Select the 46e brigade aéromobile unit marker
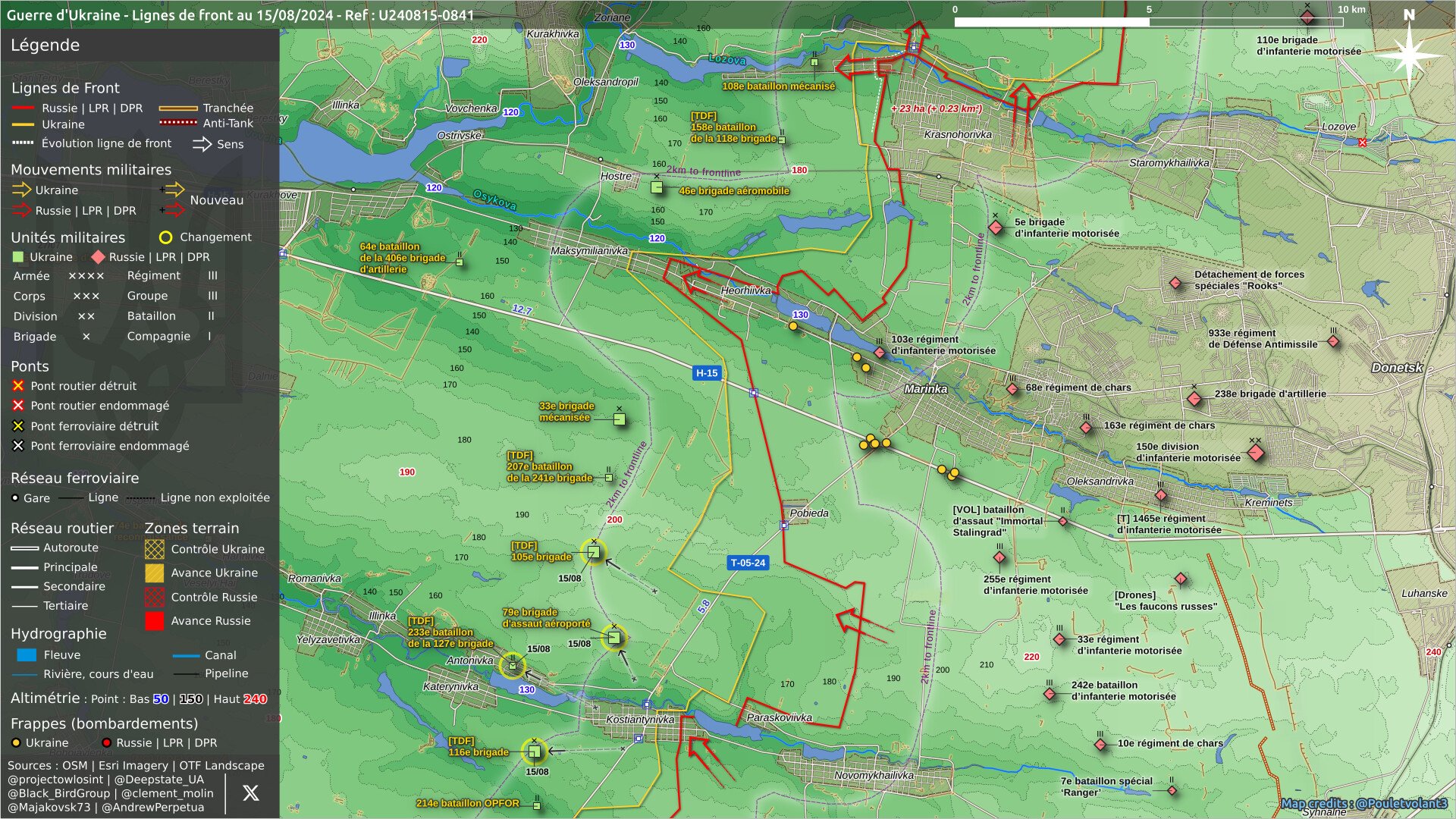The height and width of the screenshot is (819, 1456). [657, 187]
